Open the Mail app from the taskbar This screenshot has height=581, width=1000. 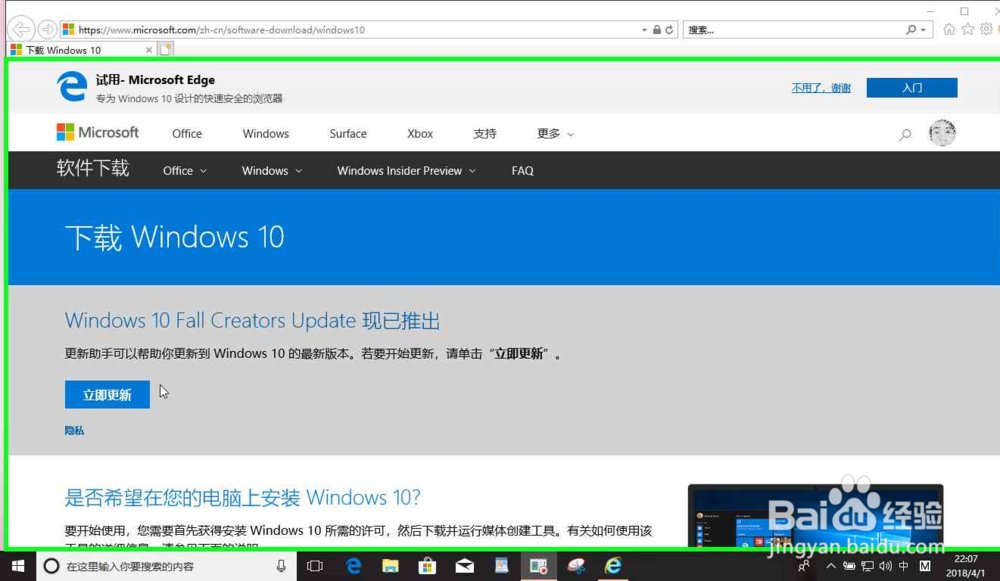[464, 567]
